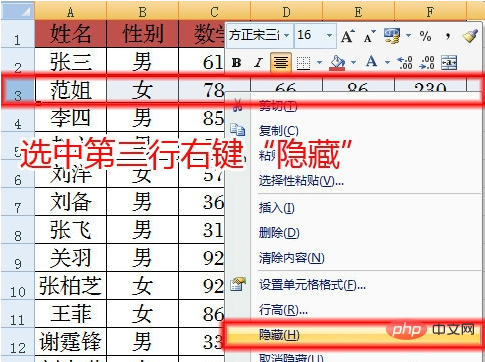Screen dimensions: 485x362
Task: Apply the accounting number format icon
Action: (392, 36)
